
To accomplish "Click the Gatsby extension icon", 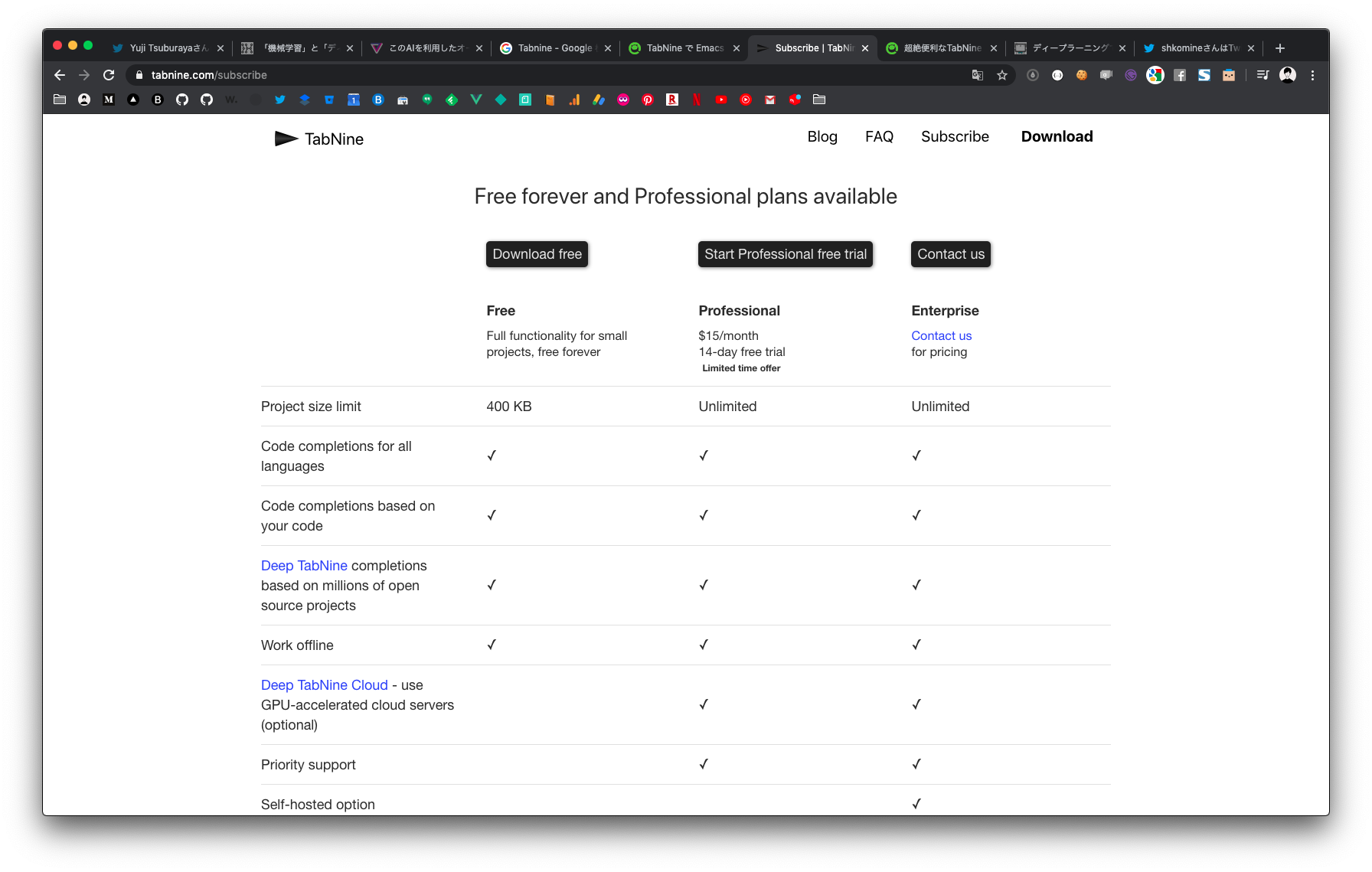I will coord(1131,75).
